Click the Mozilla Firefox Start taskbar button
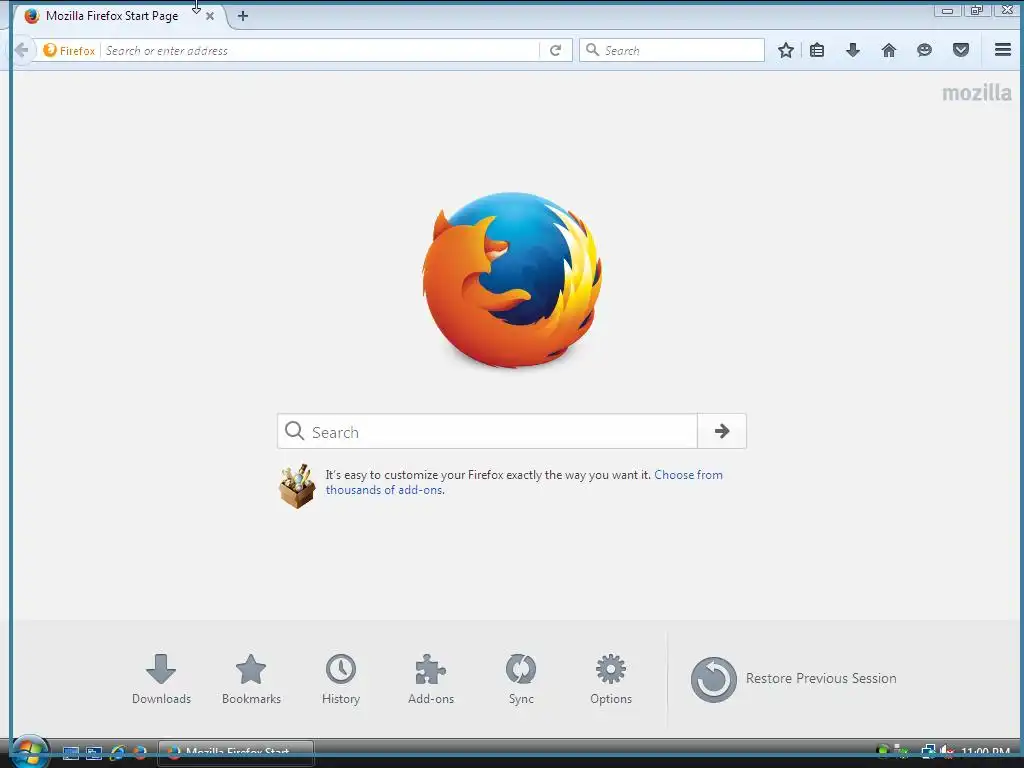 pos(236,752)
